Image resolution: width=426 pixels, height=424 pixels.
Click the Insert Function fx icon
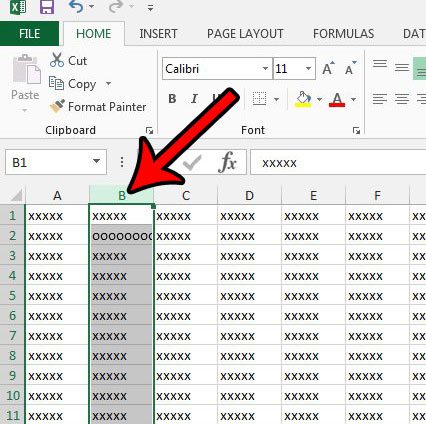(x=227, y=162)
